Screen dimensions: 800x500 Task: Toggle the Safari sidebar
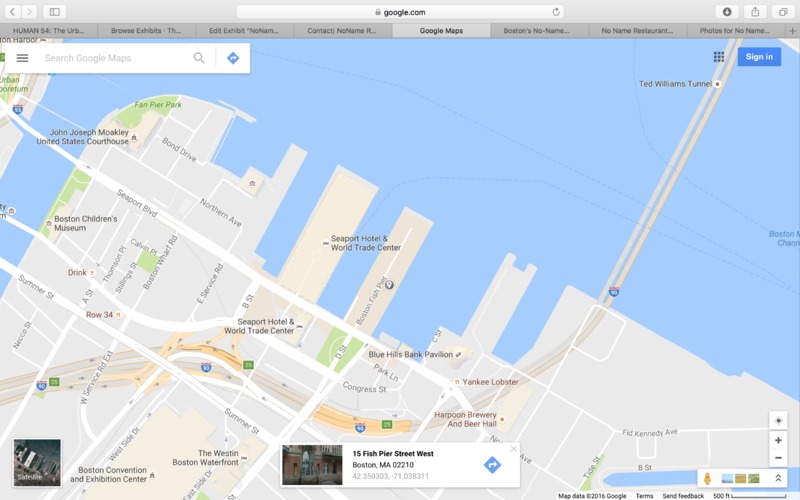click(55, 12)
